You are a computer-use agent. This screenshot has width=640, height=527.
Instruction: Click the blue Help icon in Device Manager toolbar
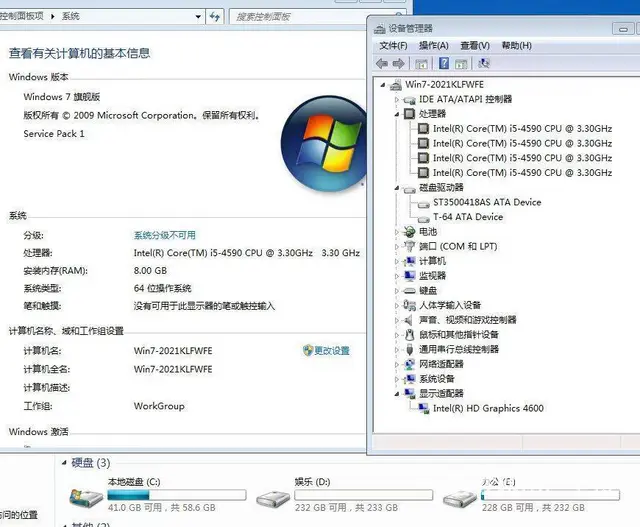[x=444, y=63]
